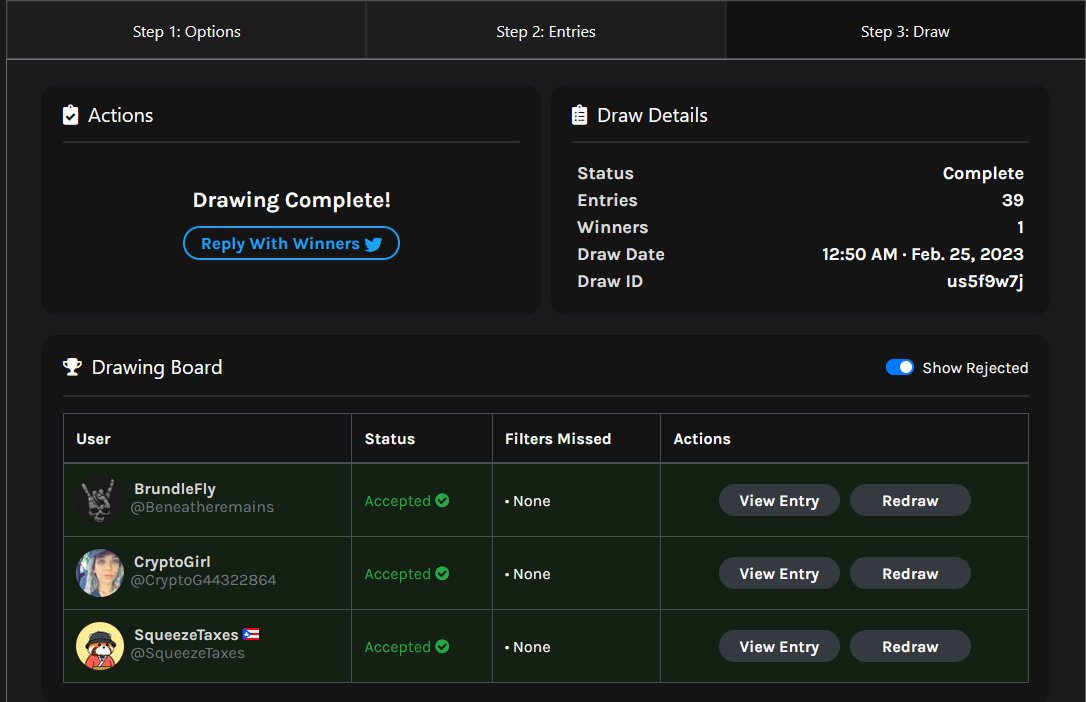The width and height of the screenshot is (1086, 702).
Task: Click CryptoGirl's profile avatar
Action: click(100, 573)
